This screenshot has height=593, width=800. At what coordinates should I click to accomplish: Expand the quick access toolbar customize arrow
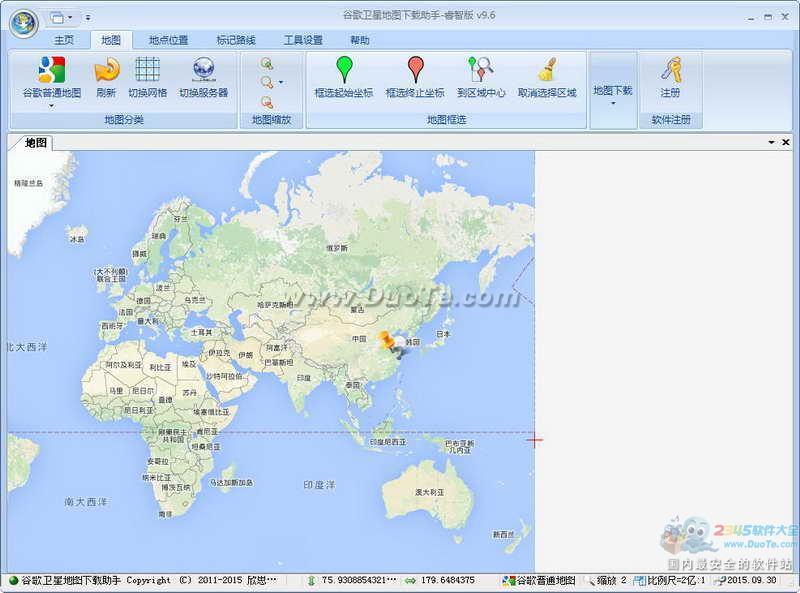pyautogui.click(x=88, y=18)
